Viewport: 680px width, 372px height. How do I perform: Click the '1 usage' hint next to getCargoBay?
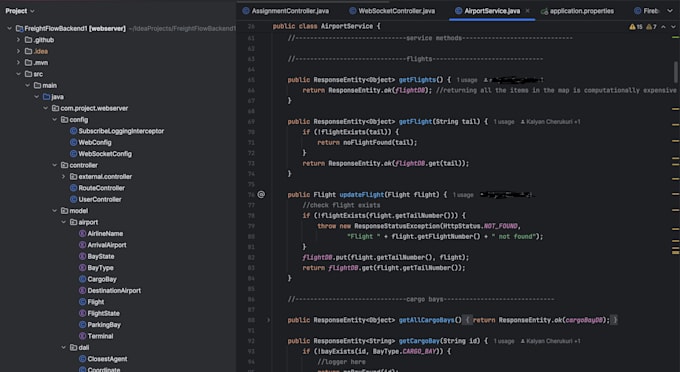503,341
